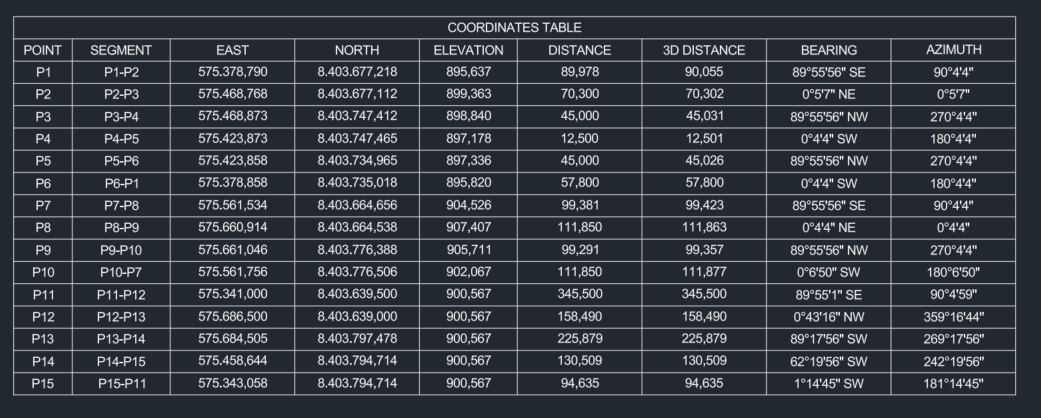Screen dimensions: 1041x418
Task: Select the POINT column header
Action: coord(42,49)
